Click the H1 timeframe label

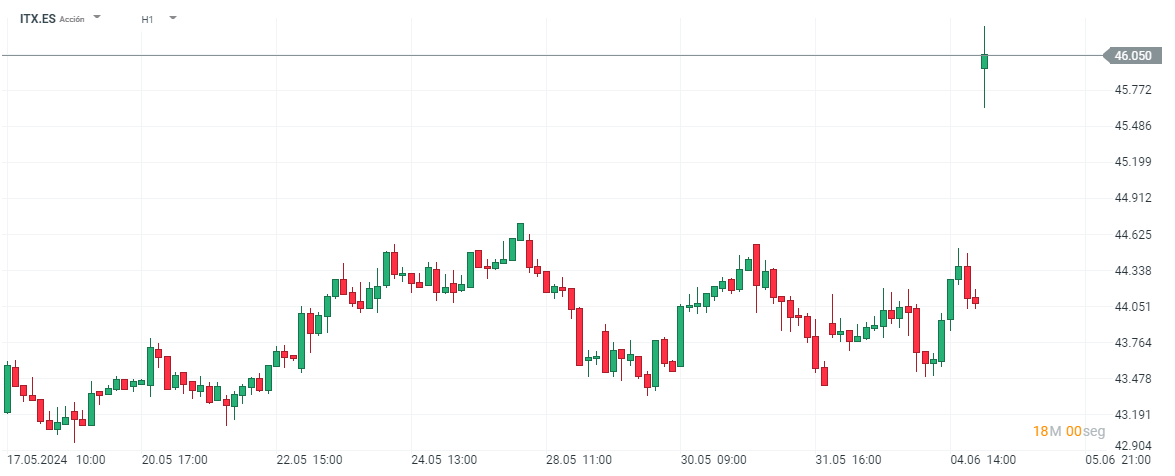[x=147, y=19]
